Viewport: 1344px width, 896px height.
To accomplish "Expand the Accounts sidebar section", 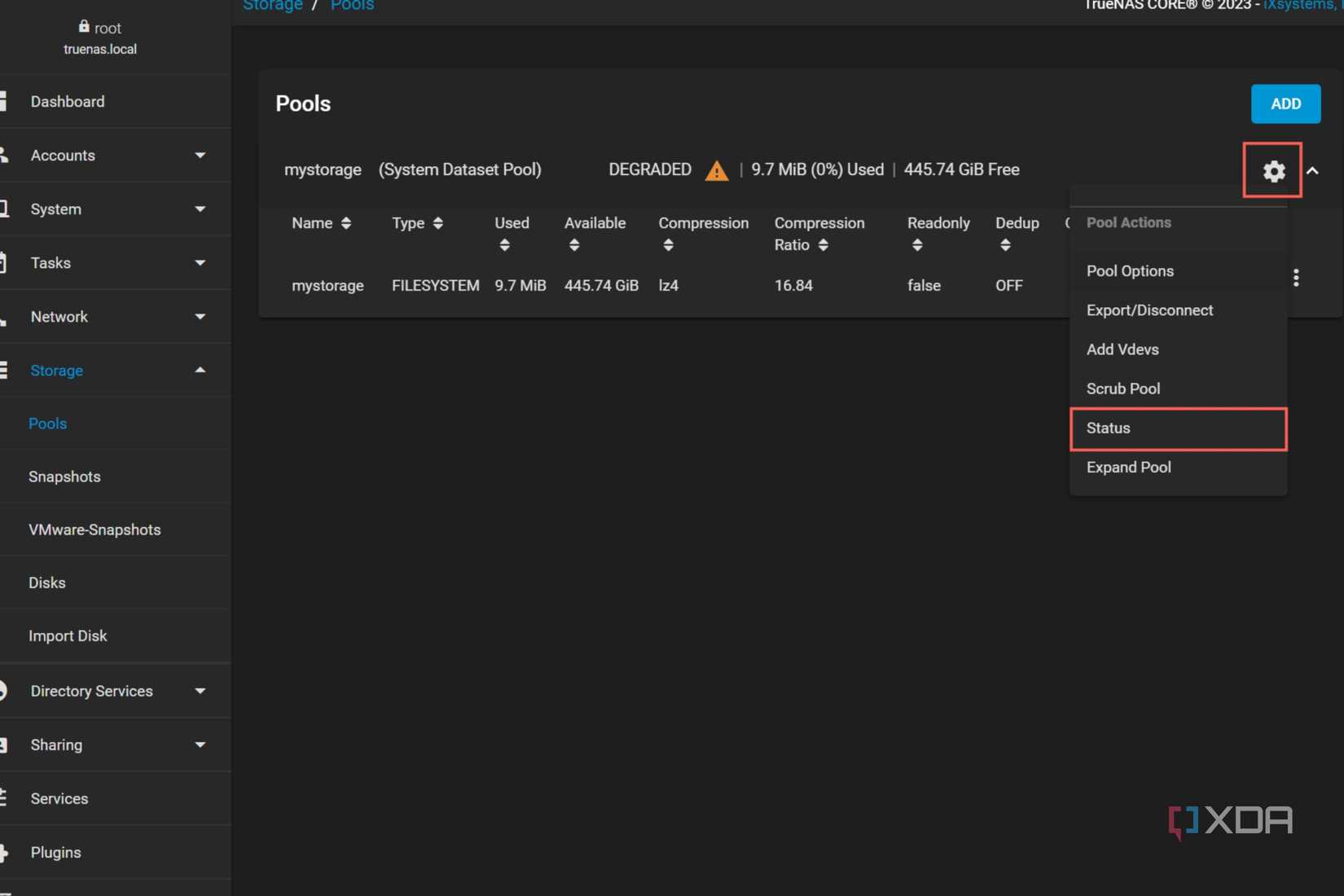I will pos(115,156).
